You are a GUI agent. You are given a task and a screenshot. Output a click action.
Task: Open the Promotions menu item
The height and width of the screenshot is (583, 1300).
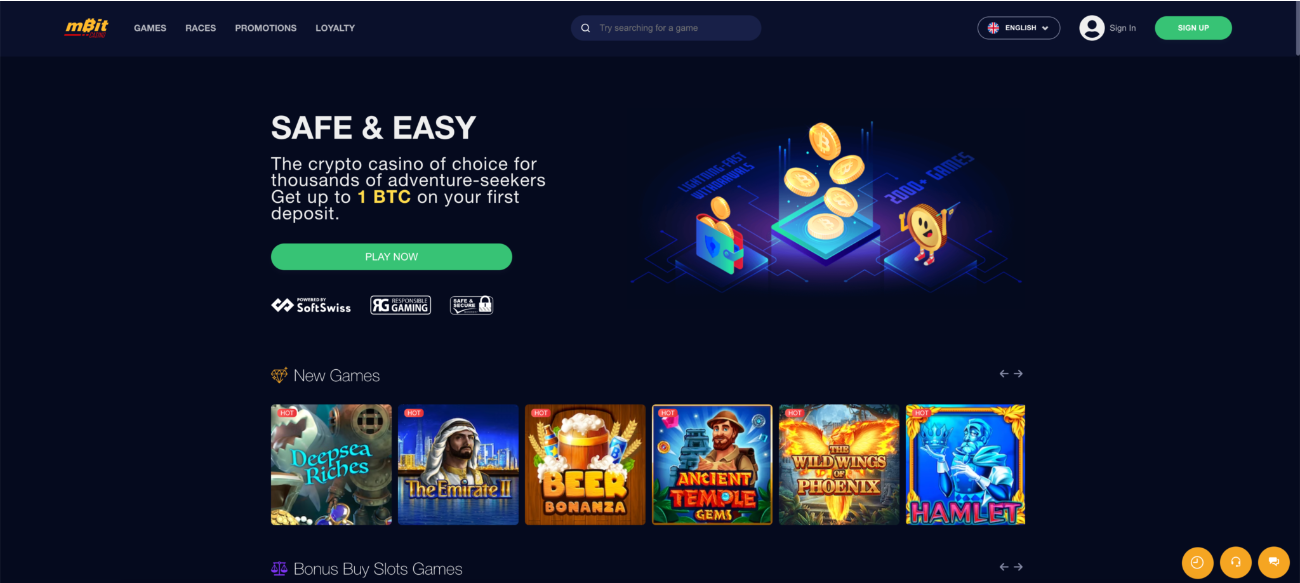[x=266, y=28]
